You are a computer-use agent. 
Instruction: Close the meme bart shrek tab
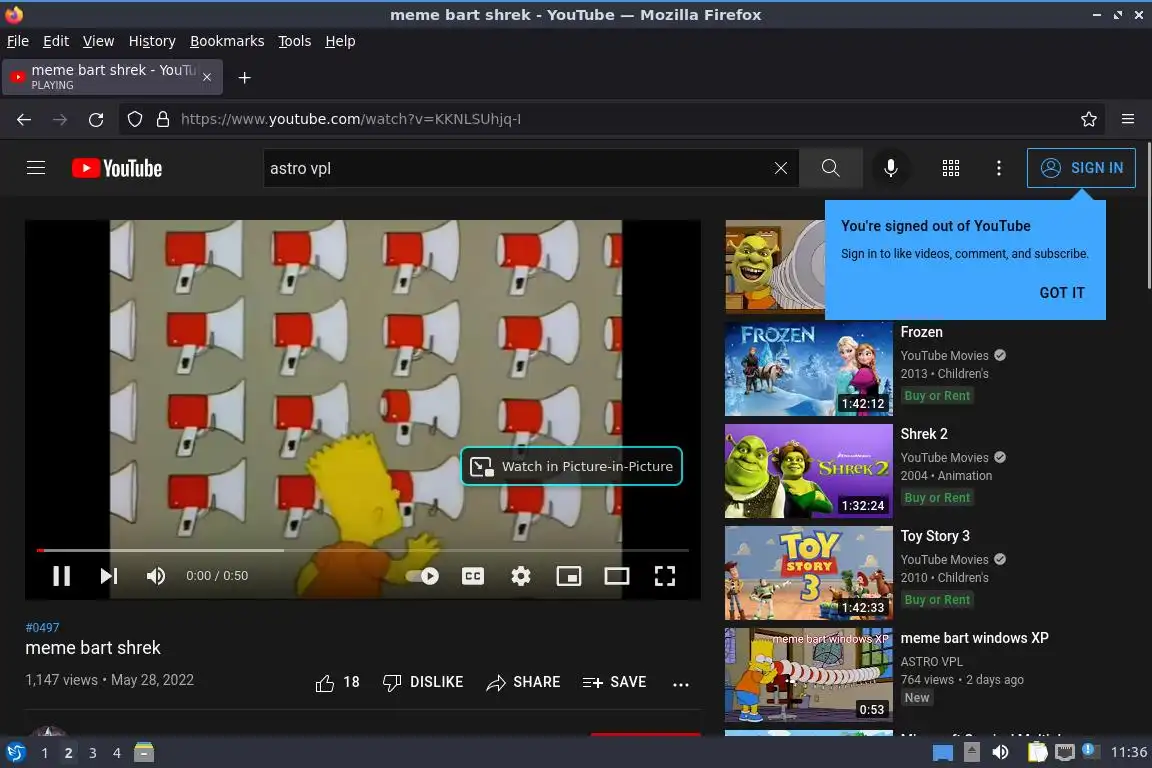click(x=207, y=77)
